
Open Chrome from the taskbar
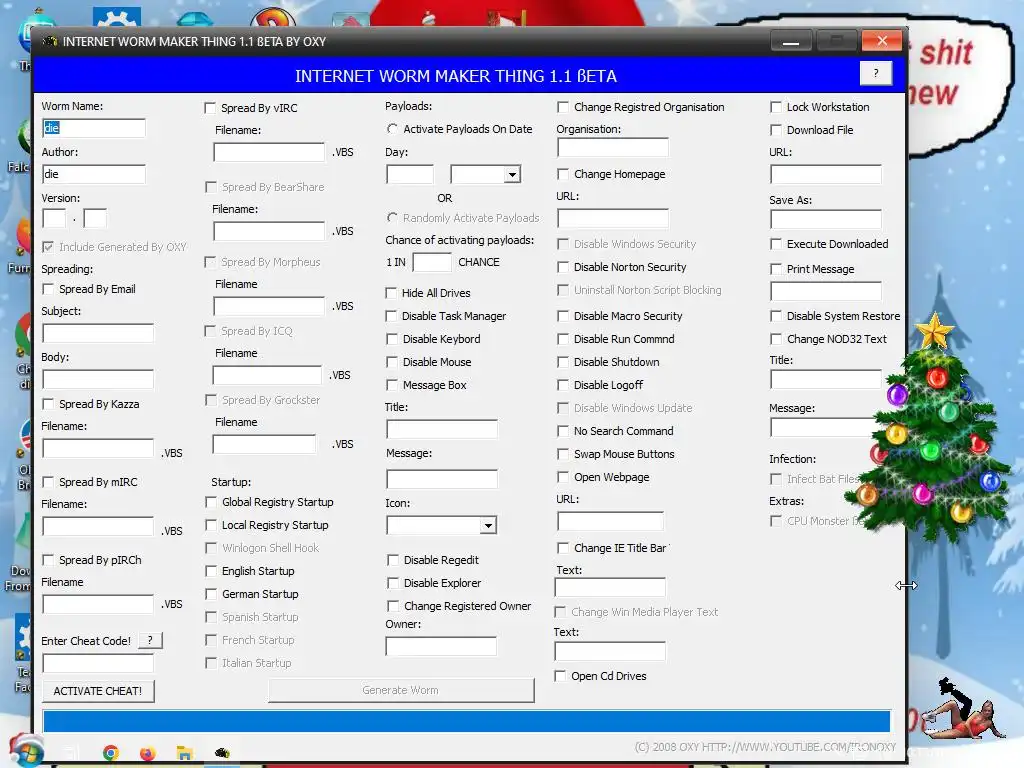110,753
